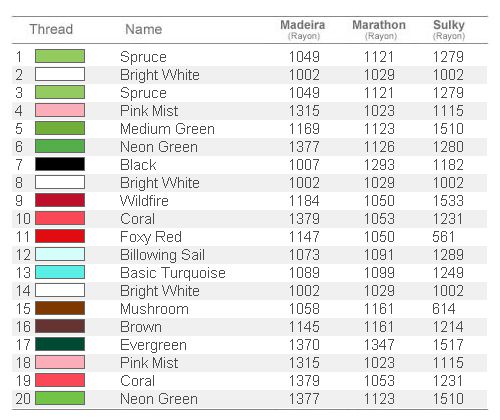Viewport: 500px width, 420px height.
Task: Select the Madeira Rayon column header
Action: 303,29
